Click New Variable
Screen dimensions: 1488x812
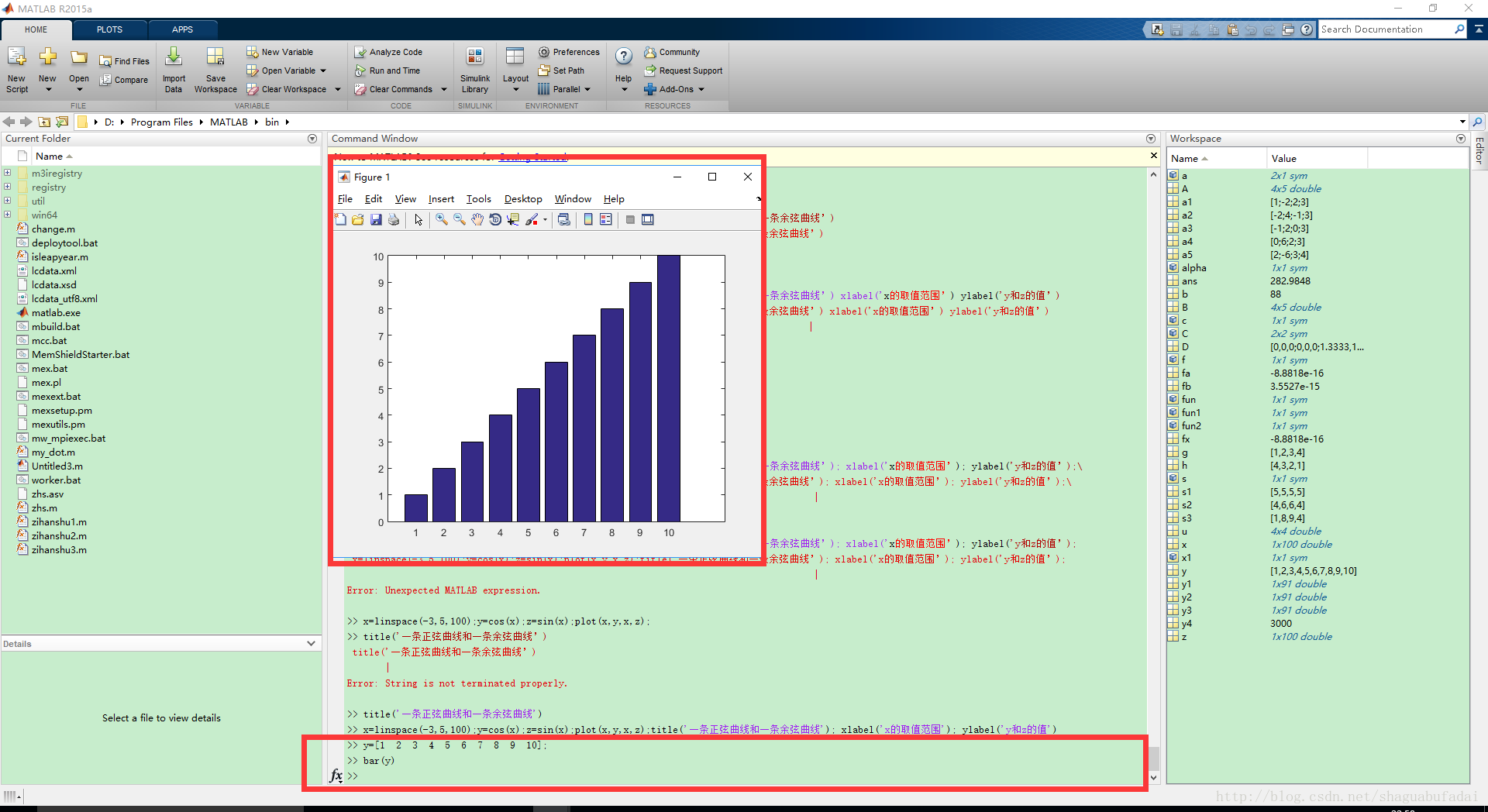pyautogui.click(x=280, y=52)
